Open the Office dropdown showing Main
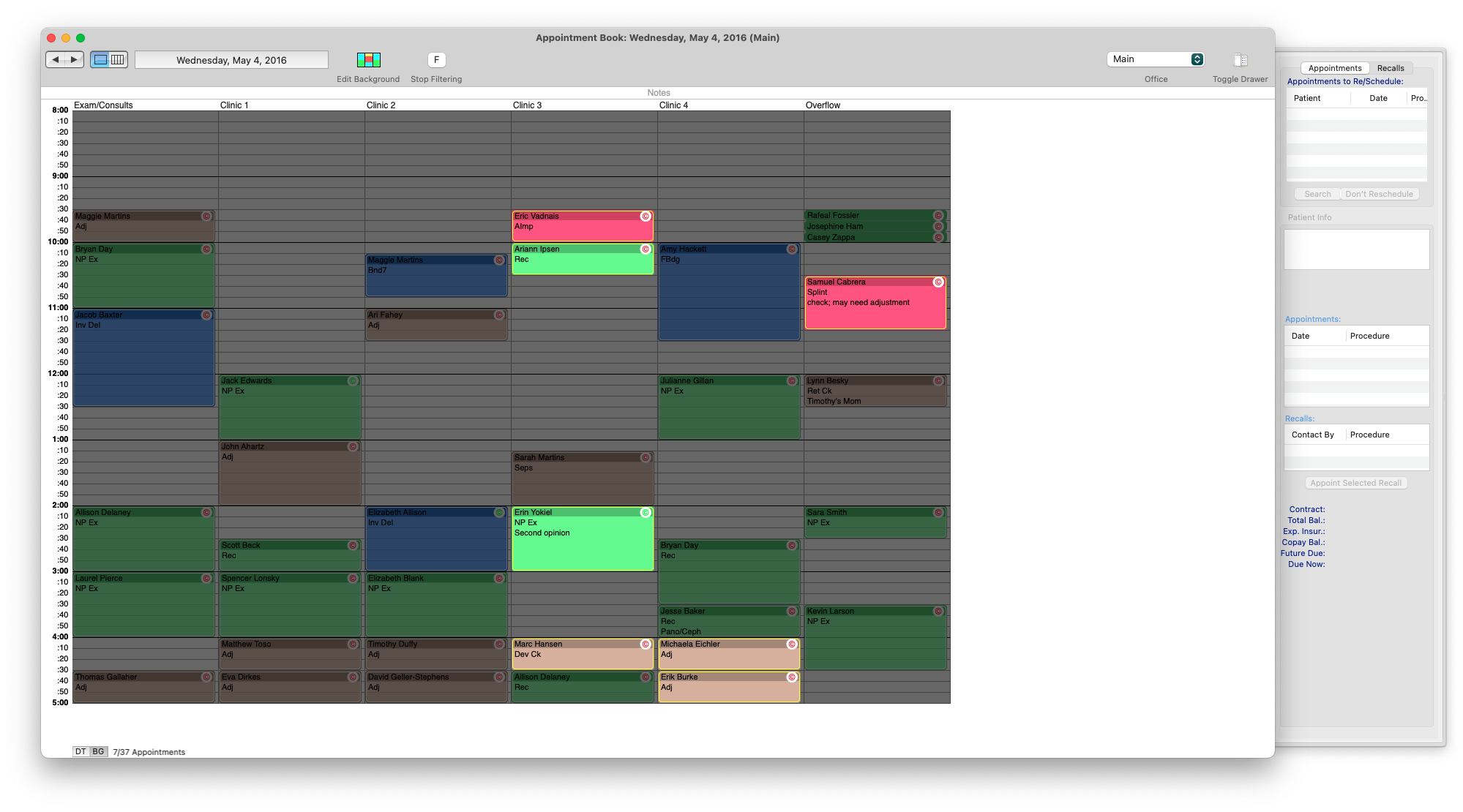The image size is (1463, 812). (1156, 59)
